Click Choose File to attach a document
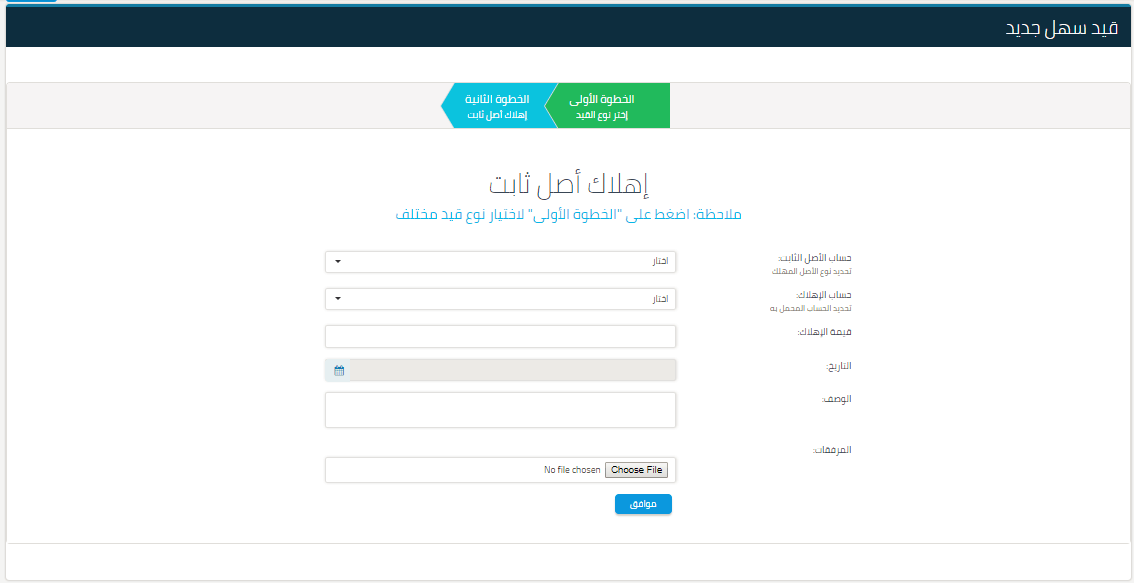This screenshot has height=583, width=1134. point(636,469)
